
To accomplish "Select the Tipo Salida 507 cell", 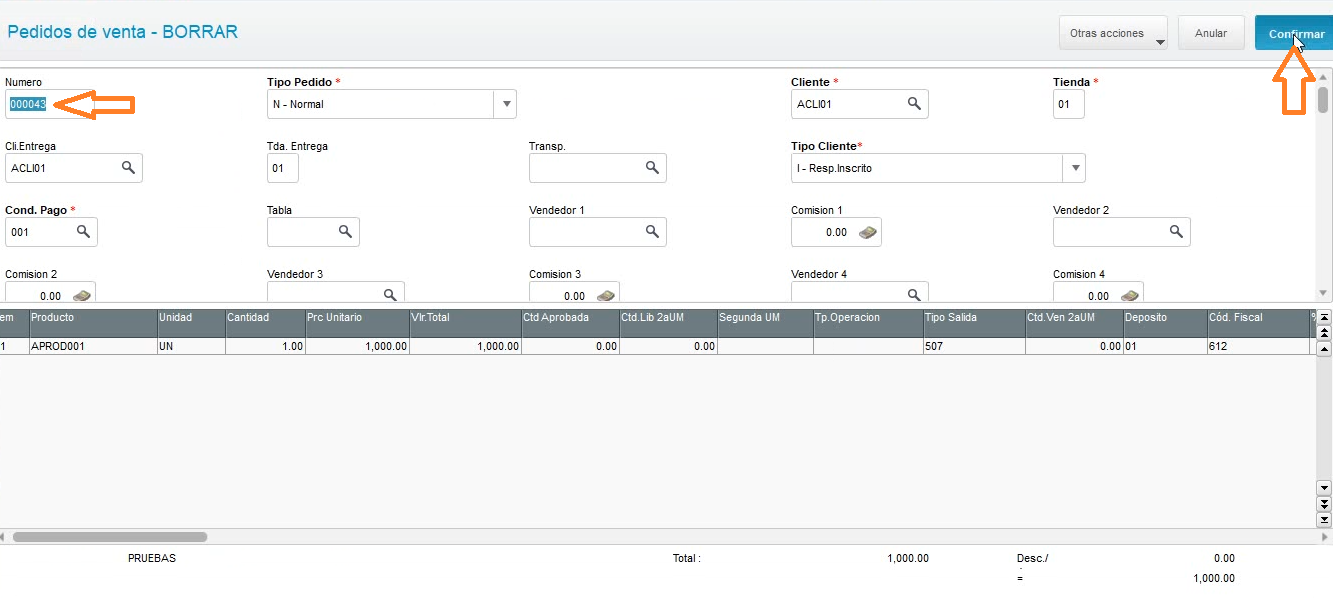I will [x=974, y=346].
